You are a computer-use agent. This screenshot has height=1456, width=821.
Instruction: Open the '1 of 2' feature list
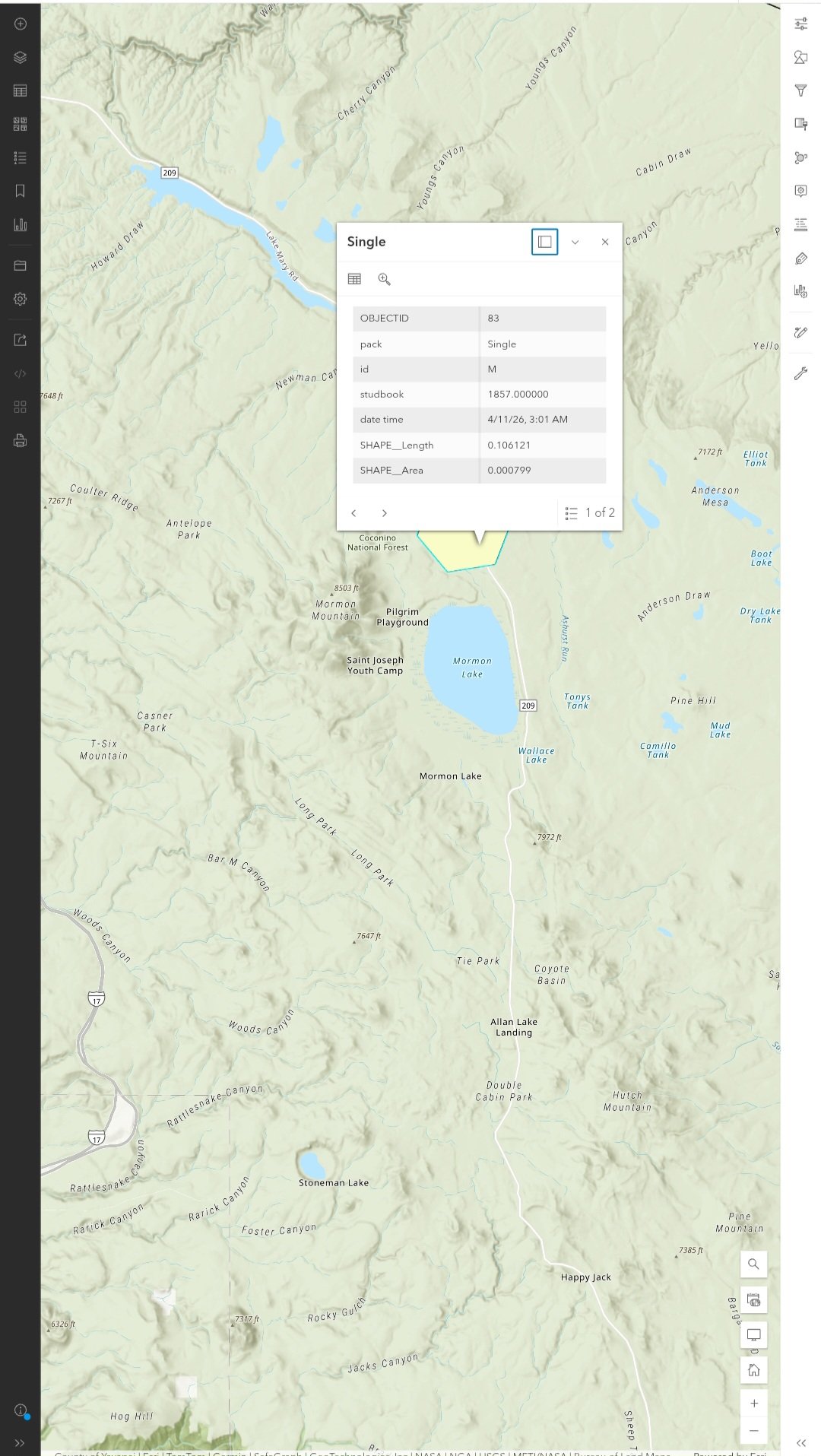coord(590,513)
